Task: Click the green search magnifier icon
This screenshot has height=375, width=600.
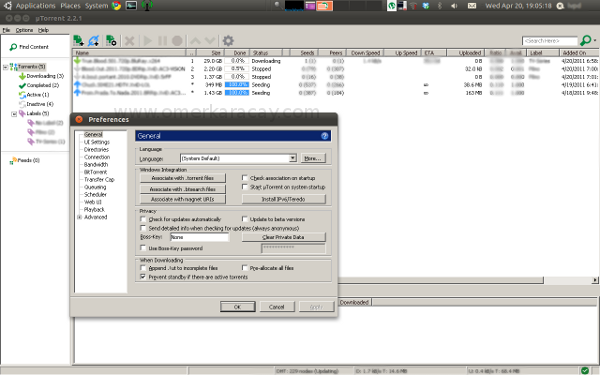Action: [x=585, y=40]
